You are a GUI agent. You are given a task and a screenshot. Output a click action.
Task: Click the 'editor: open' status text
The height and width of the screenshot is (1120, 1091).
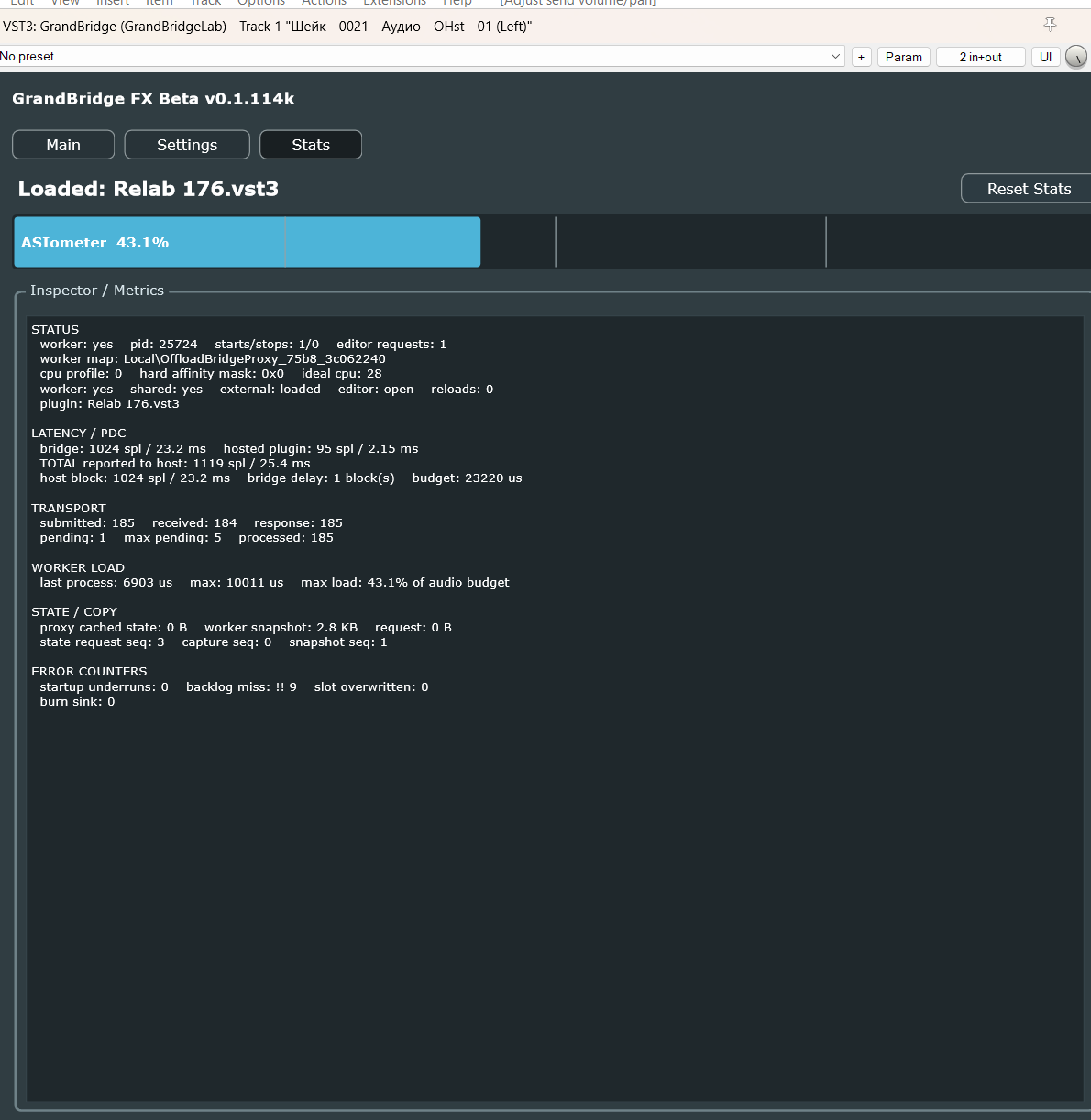tap(376, 390)
